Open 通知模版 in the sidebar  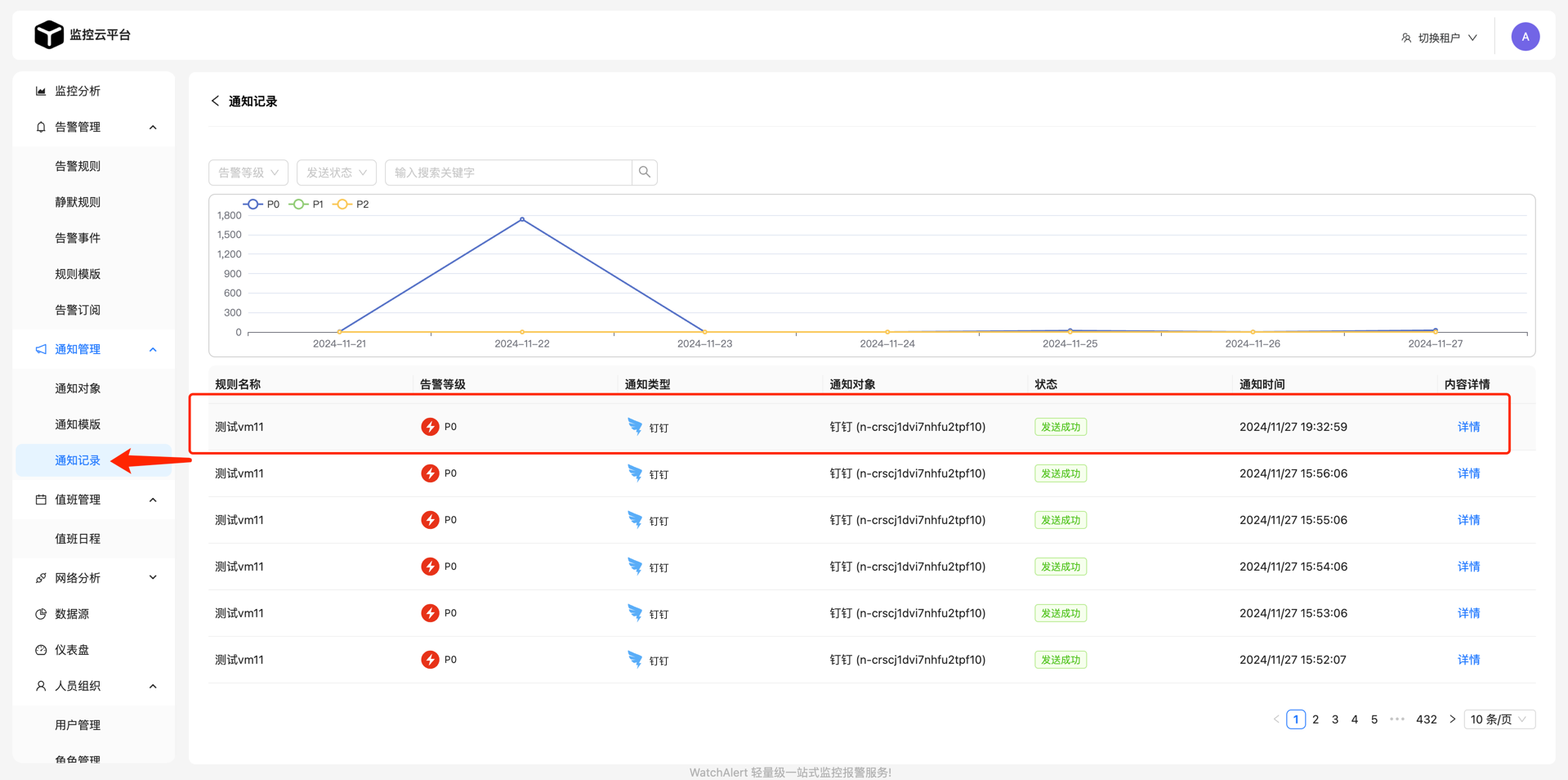[78, 424]
